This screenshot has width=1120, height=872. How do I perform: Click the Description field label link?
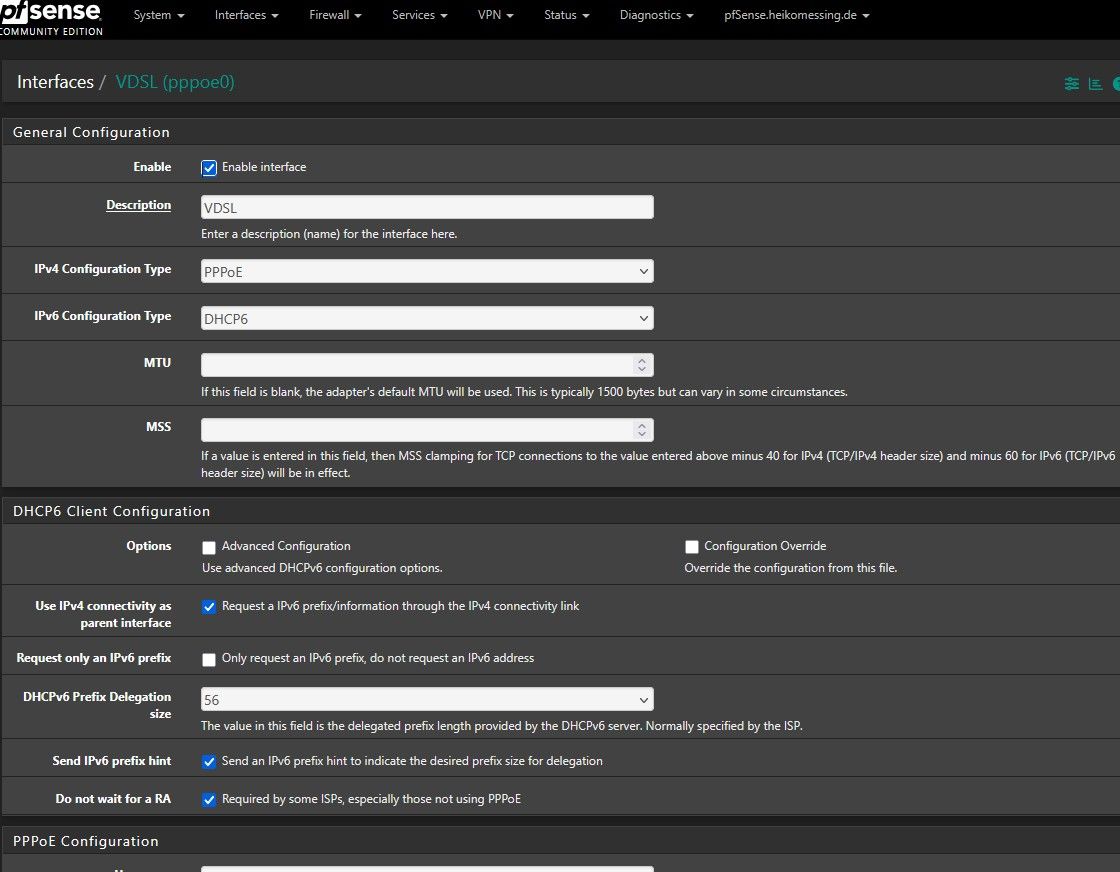(139, 205)
